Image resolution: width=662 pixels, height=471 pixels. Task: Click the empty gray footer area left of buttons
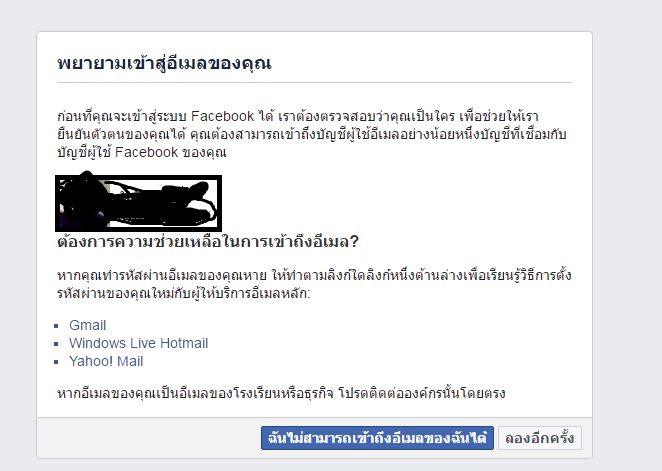coord(148,438)
